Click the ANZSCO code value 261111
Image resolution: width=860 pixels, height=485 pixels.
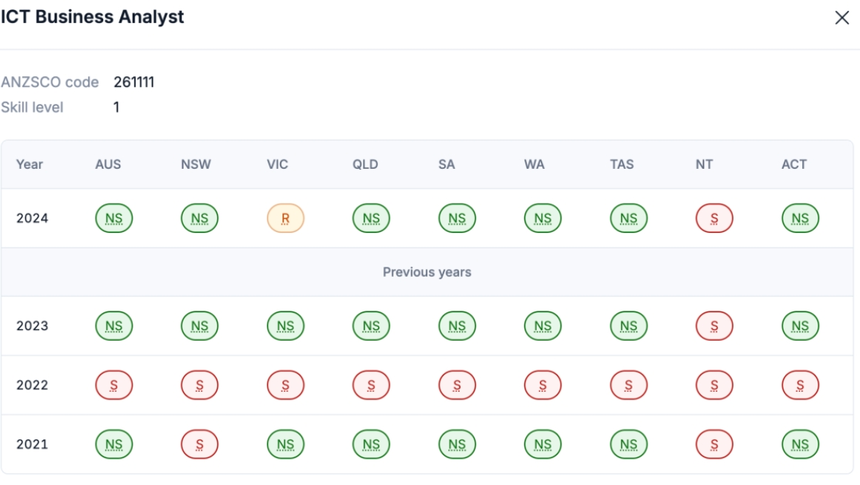point(134,82)
